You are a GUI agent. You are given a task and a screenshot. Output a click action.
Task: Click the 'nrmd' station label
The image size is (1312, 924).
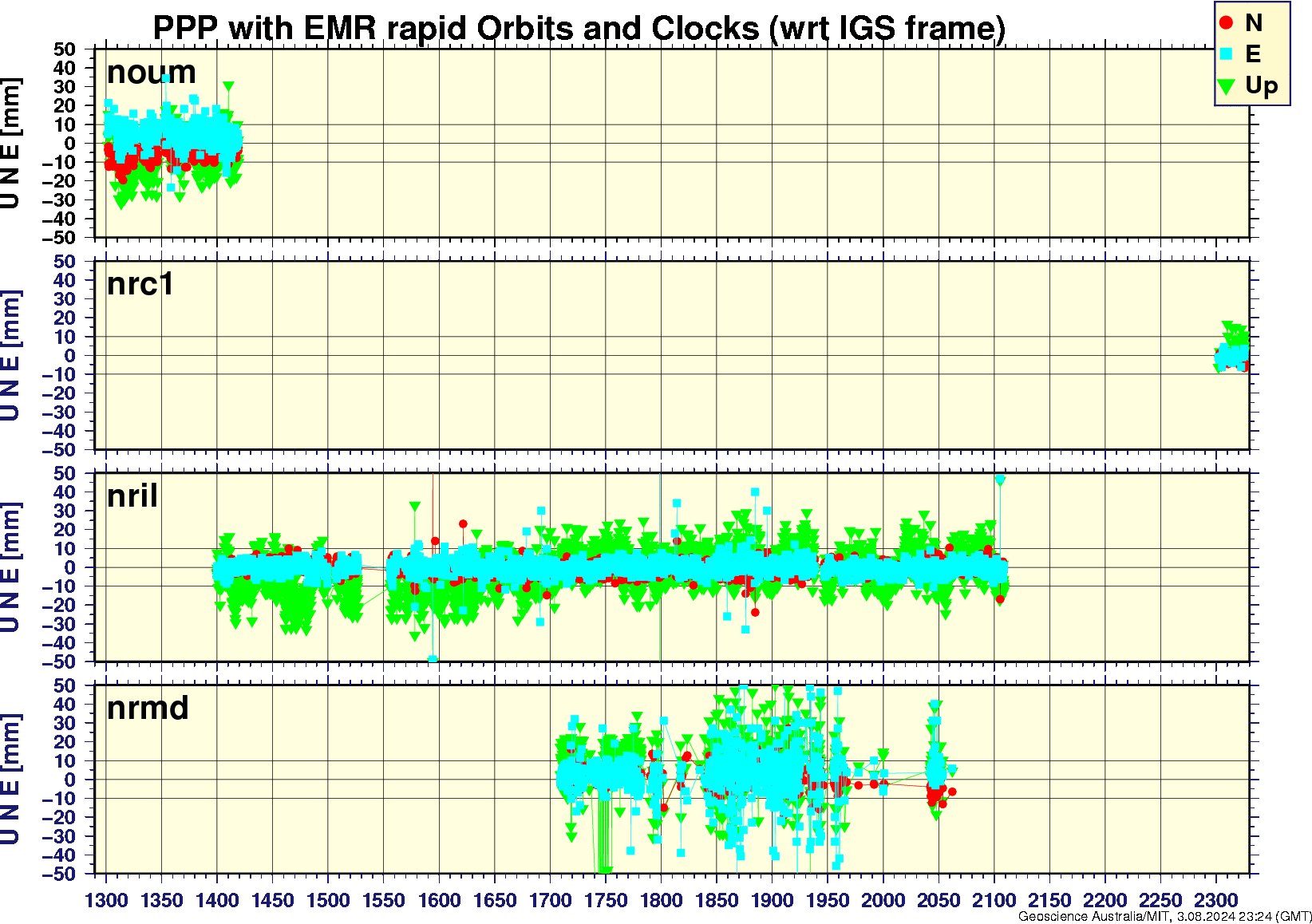(148, 709)
